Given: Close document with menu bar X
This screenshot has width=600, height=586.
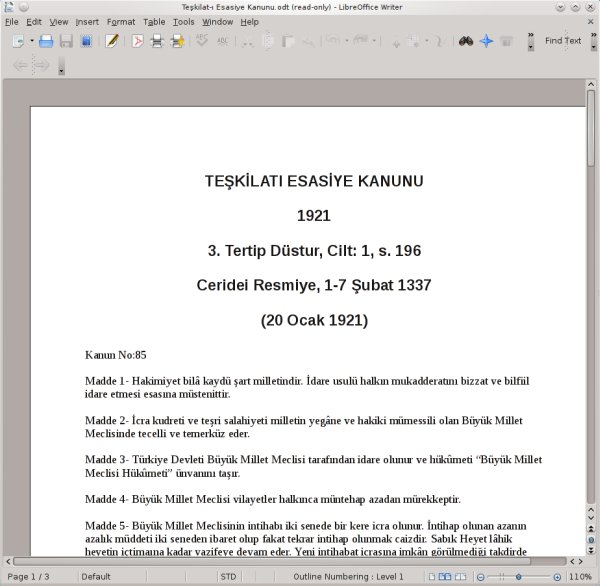Looking at the screenshot, I should [590, 22].
